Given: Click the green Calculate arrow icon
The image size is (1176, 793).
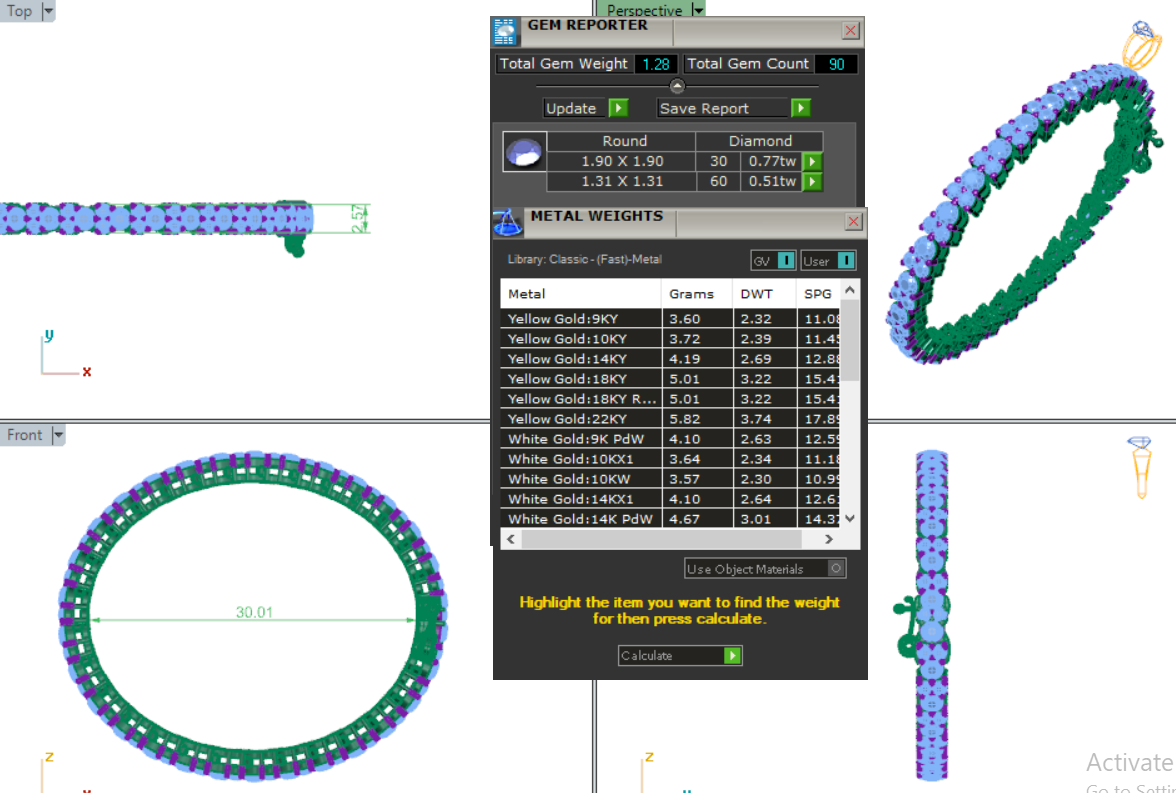Looking at the screenshot, I should click(732, 656).
